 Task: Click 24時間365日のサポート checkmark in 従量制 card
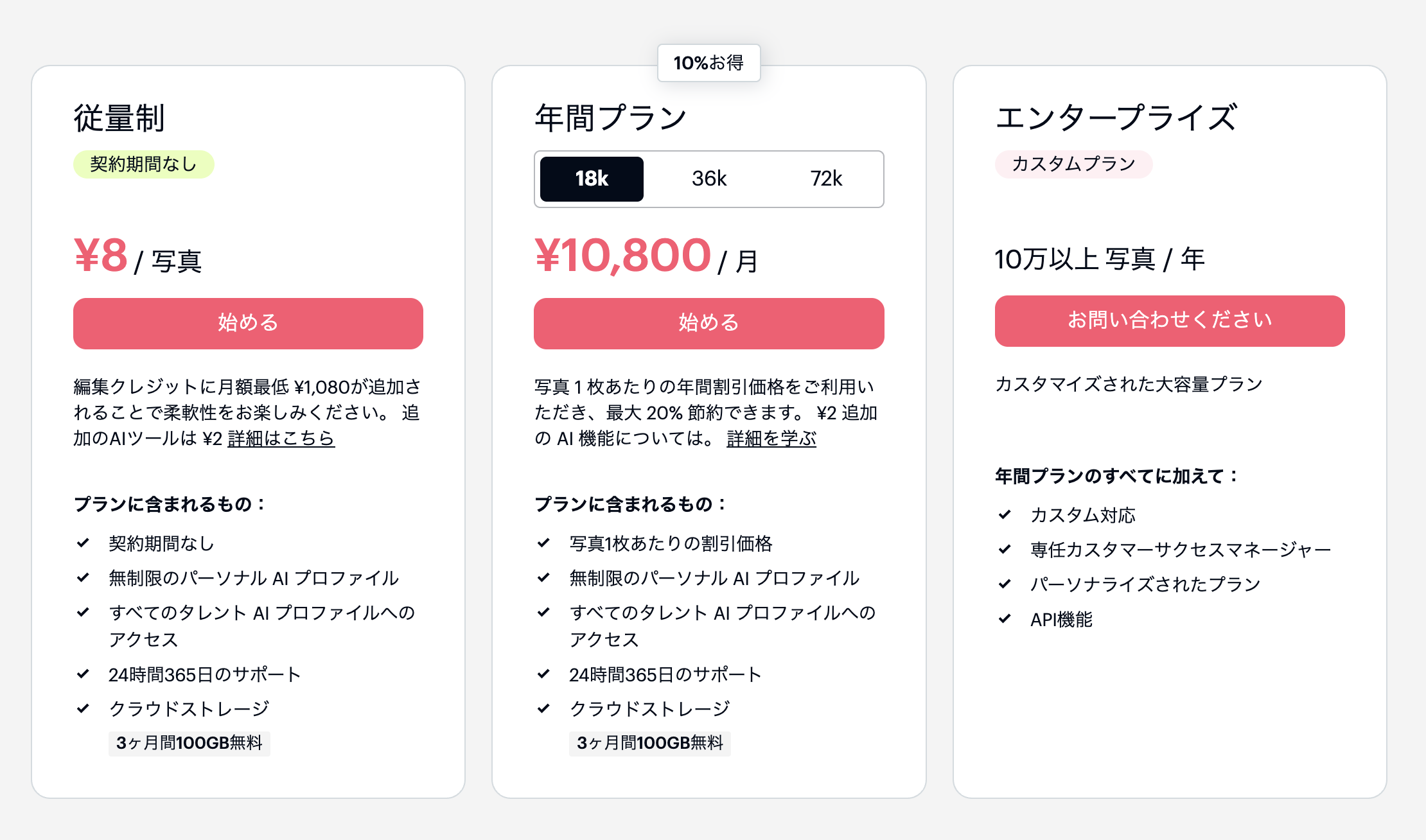tap(83, 674)
